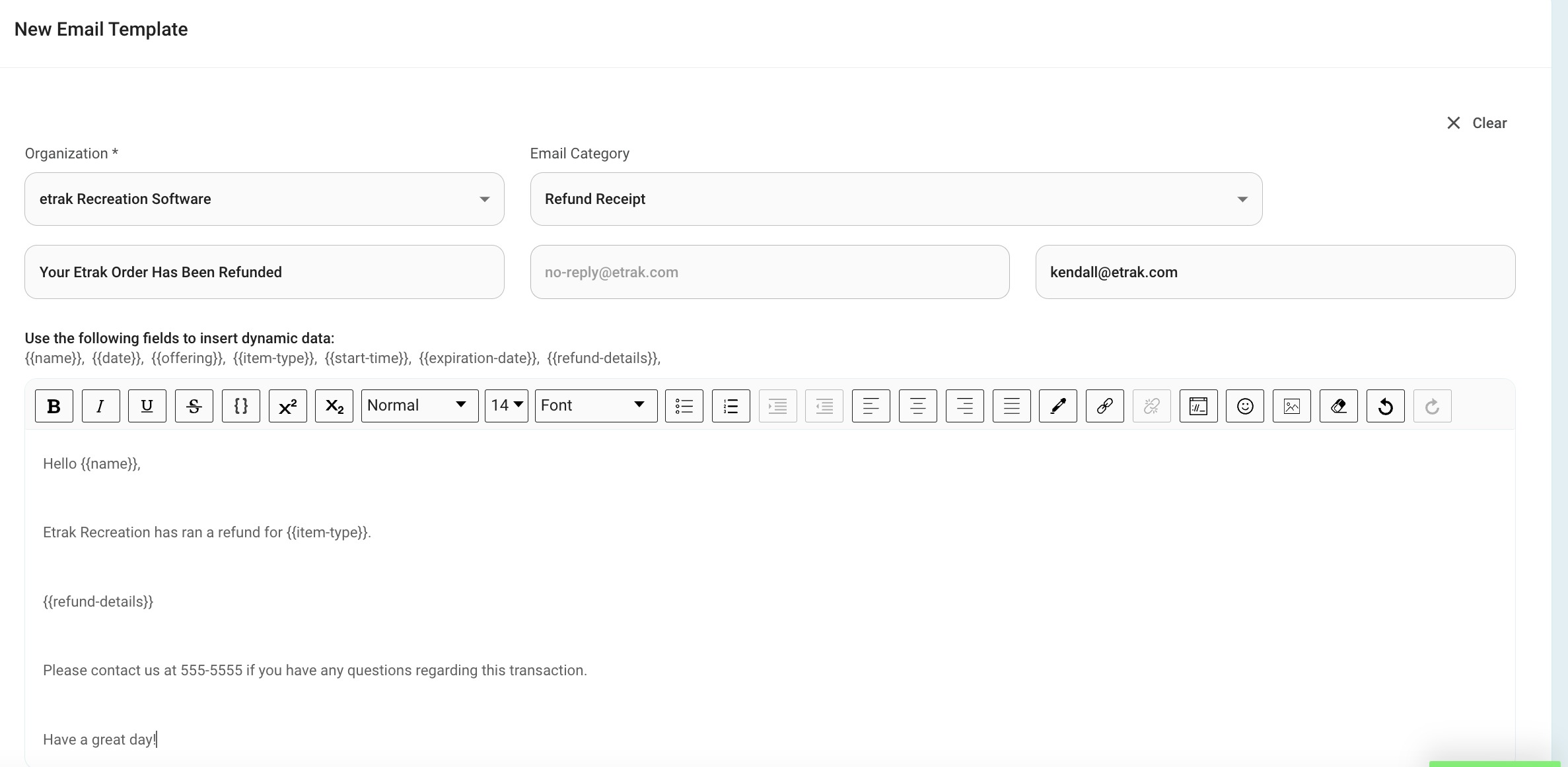Open the Normal block style dropdown
The width and height of the screenshot is (1568, 767).
click(x=420, y=406)
